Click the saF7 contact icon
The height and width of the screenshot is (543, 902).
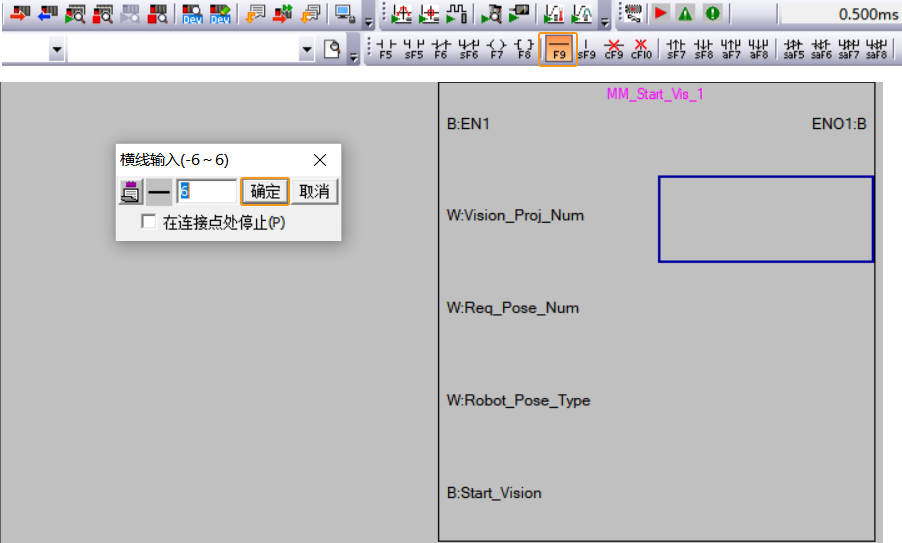tap(849, 49)
